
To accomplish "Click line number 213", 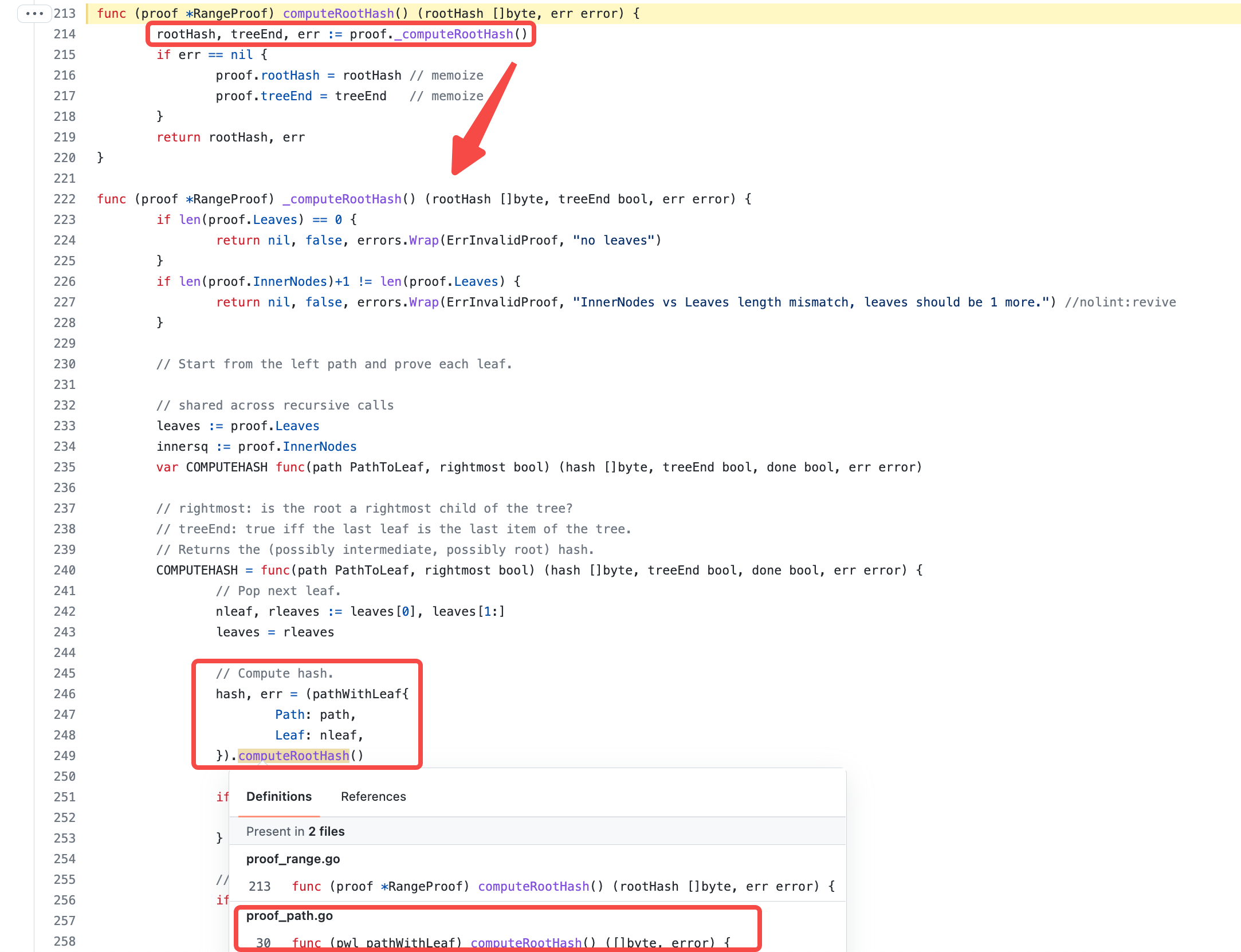I will pos(65,13).
